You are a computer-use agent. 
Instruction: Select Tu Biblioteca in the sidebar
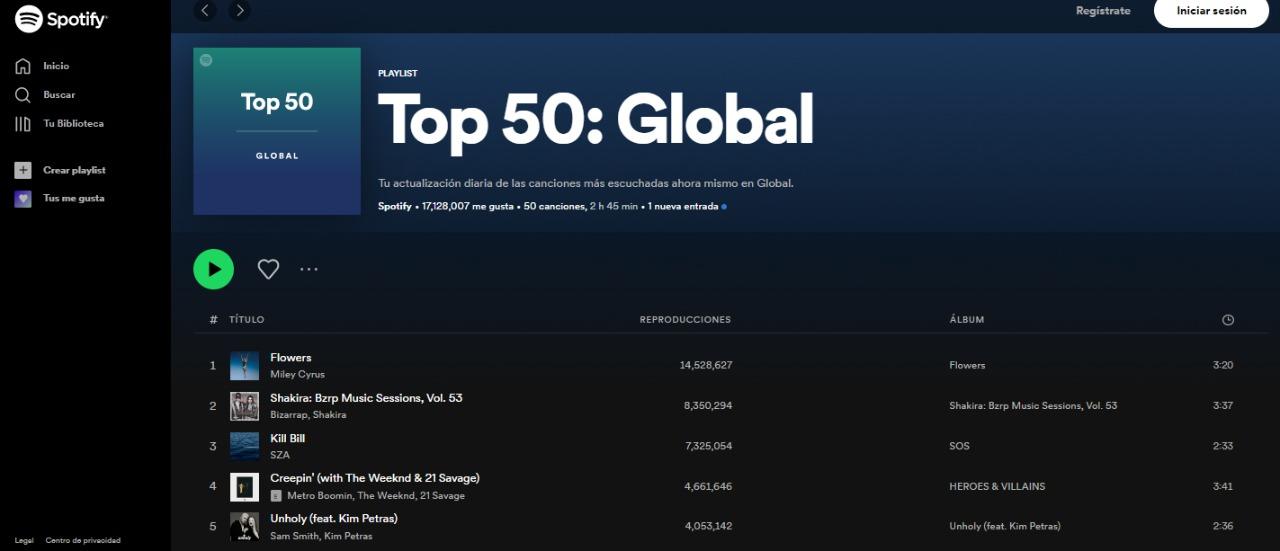[73, 124]
